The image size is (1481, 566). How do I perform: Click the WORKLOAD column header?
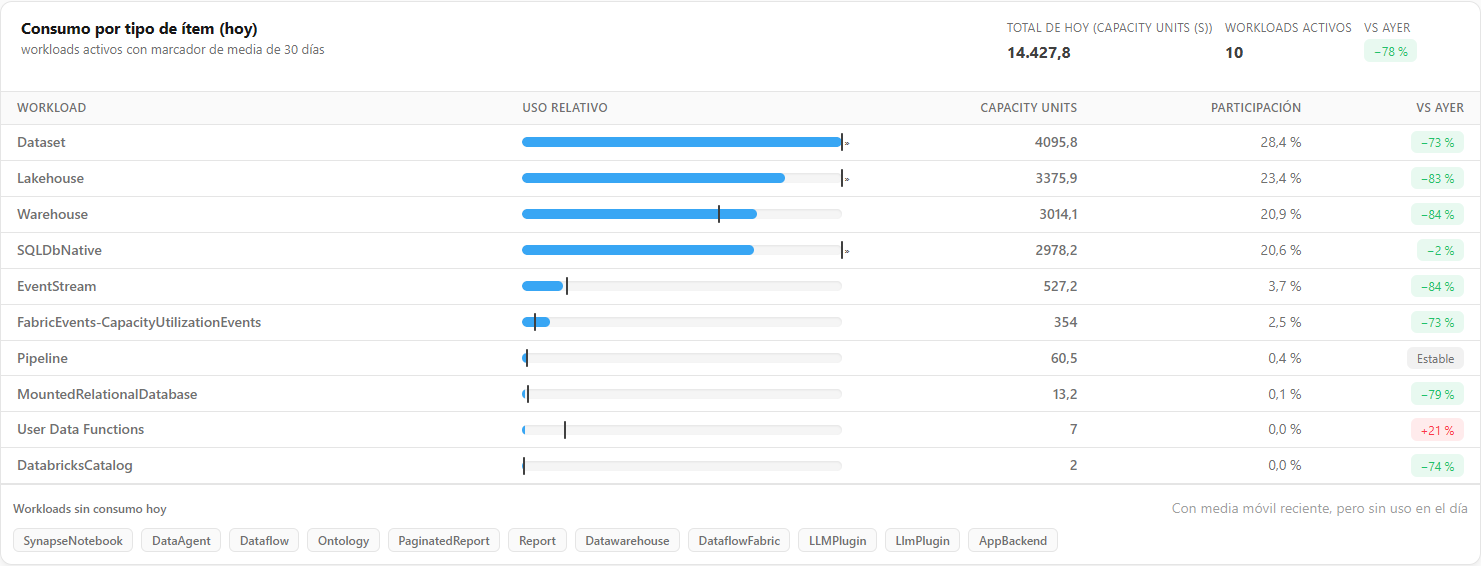point(51,107)
